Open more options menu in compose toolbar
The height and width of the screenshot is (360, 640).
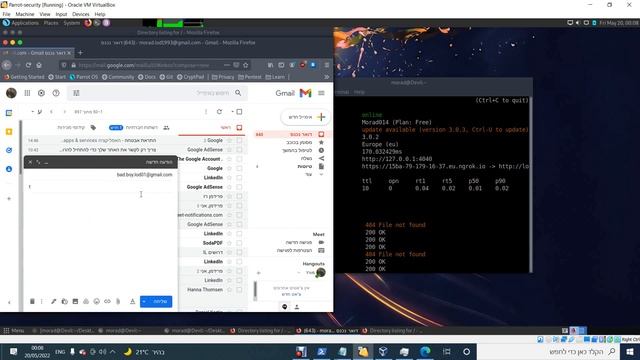[x=42, y=301]
